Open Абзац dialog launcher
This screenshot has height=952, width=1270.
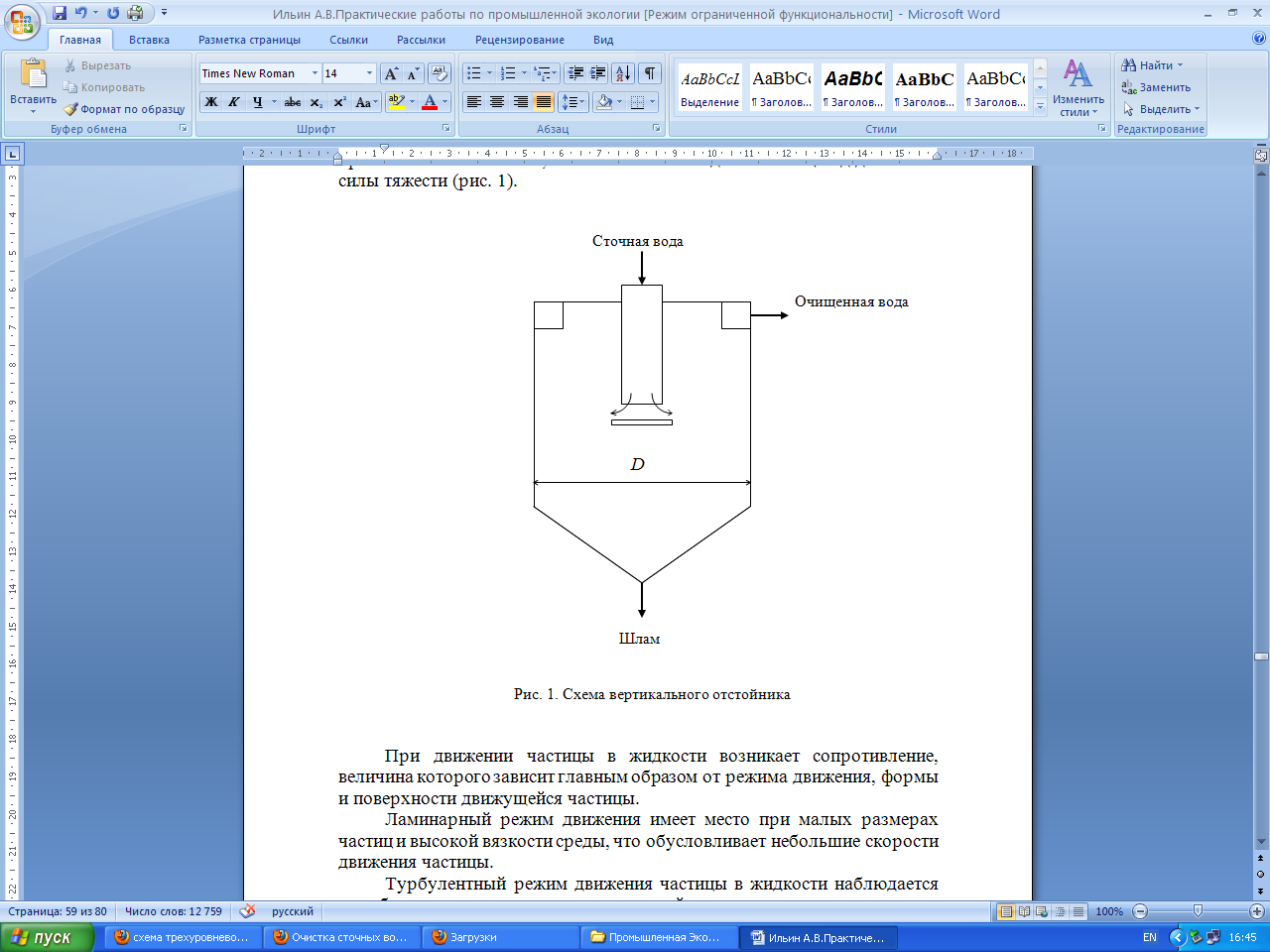(x=656, y=129)
